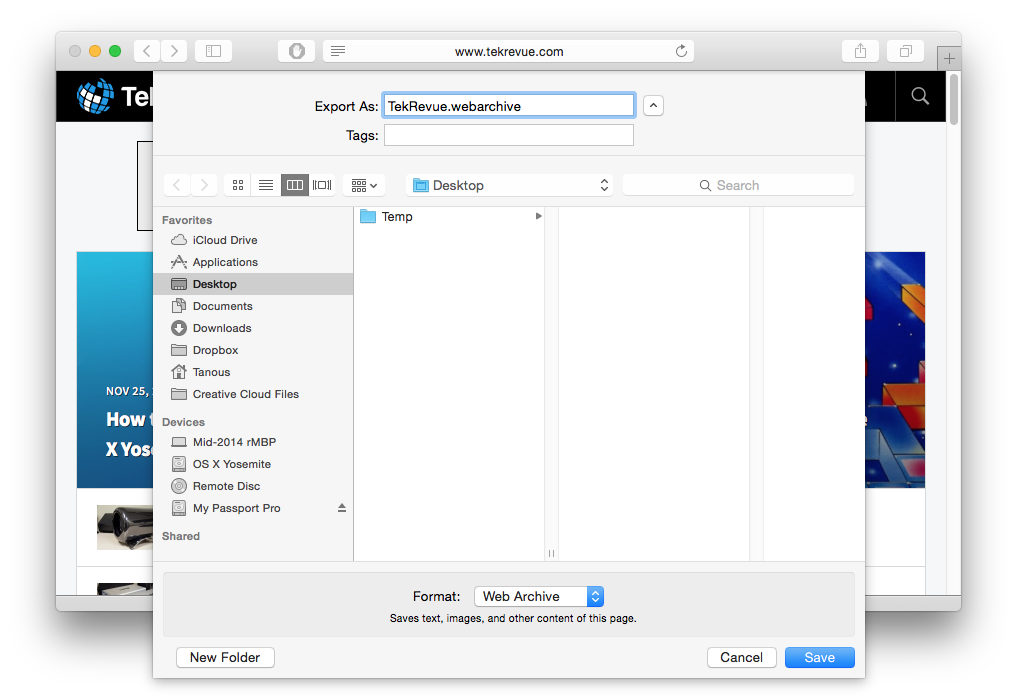Image resolution: width=1017 pixels, height=699 pixels.
Task: Click the column resize handle
Action: point(551,554)
